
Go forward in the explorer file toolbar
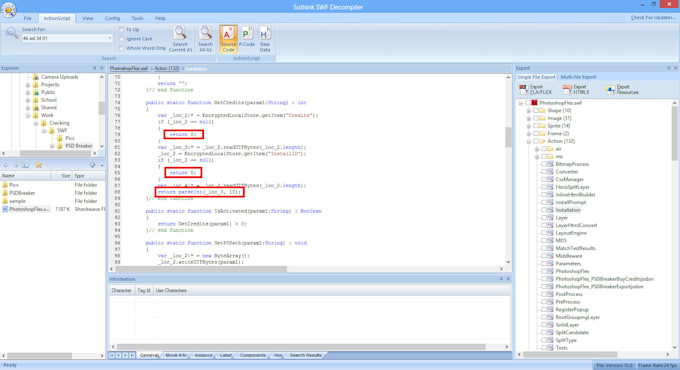point(16,165)
